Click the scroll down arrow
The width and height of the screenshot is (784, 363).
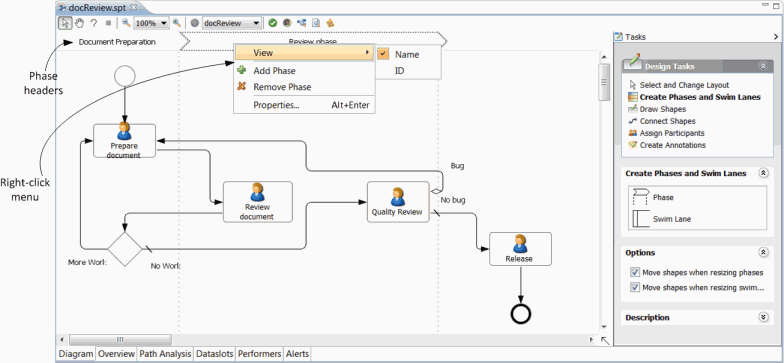pos(604,326)
